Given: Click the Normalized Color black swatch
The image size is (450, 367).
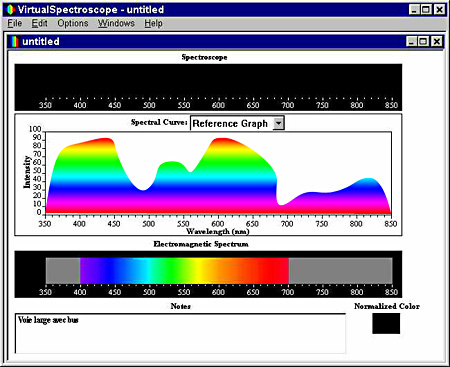Looking at the screenshot, I should (386, 323).
